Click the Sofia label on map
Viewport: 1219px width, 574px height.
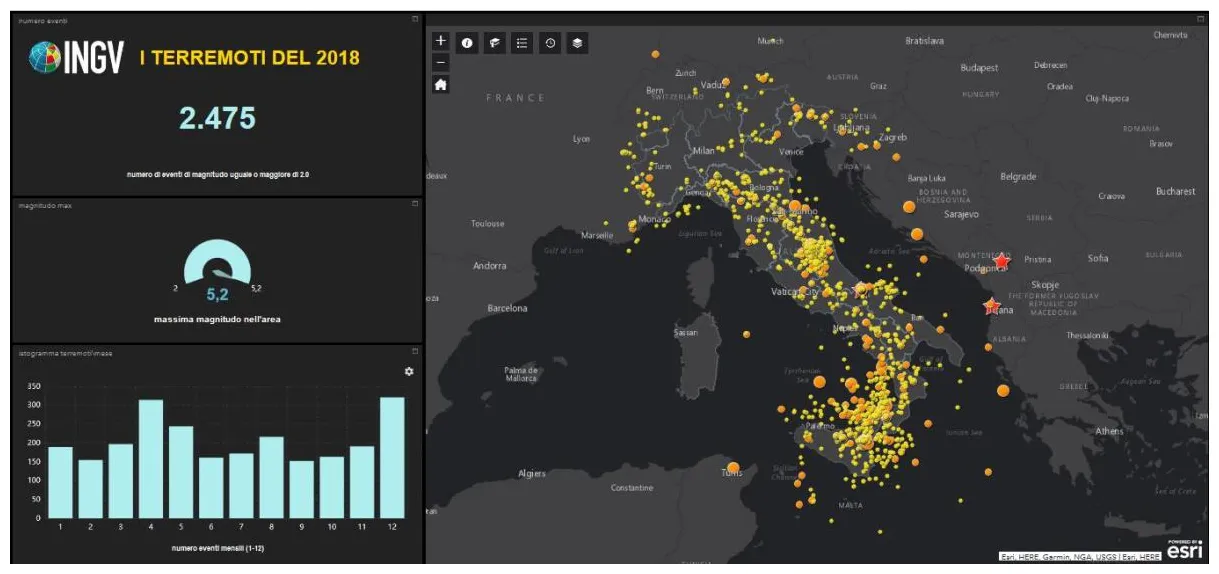[1098, 258]
